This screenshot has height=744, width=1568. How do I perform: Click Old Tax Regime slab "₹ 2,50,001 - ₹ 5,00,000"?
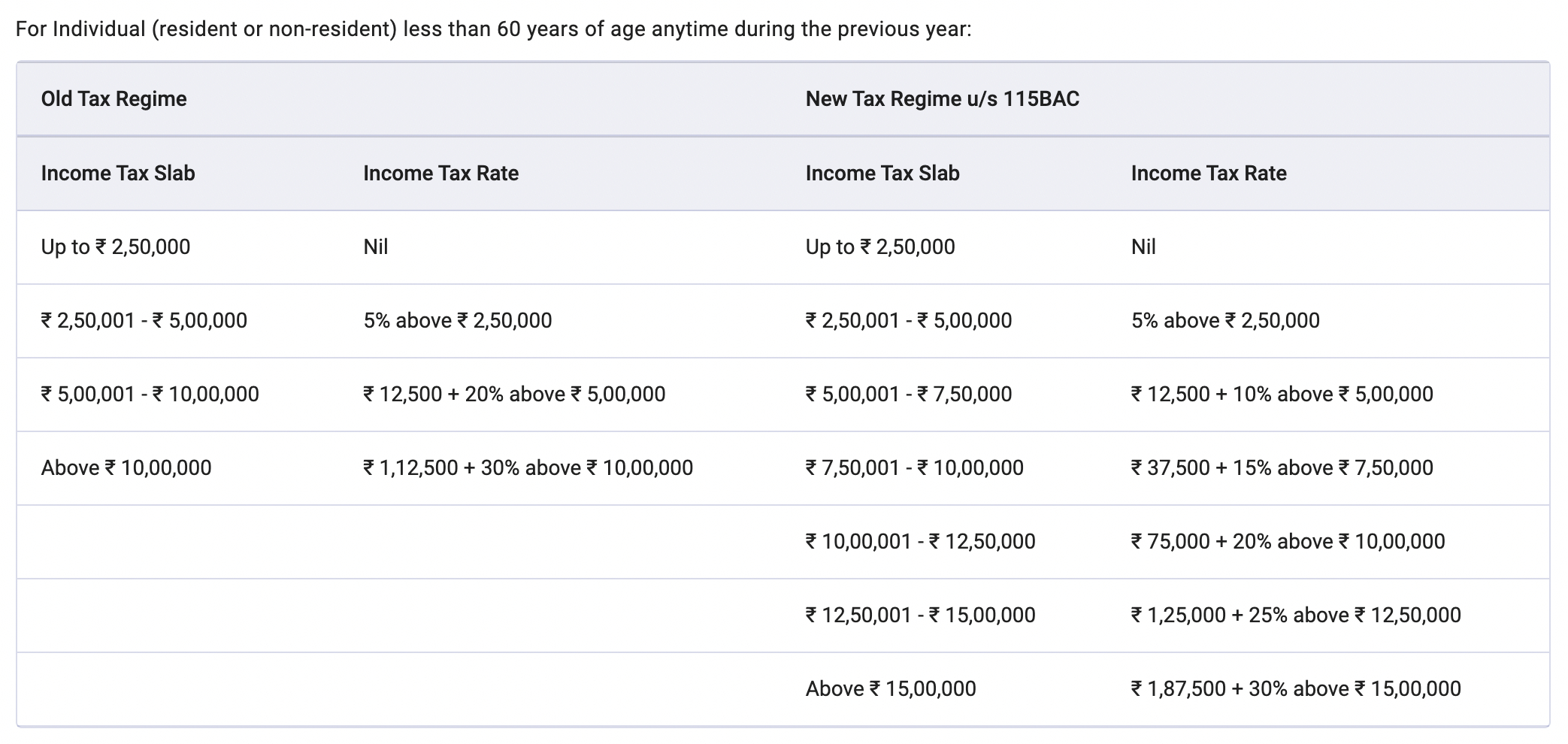pyautogui.click(x=144, y=321)
